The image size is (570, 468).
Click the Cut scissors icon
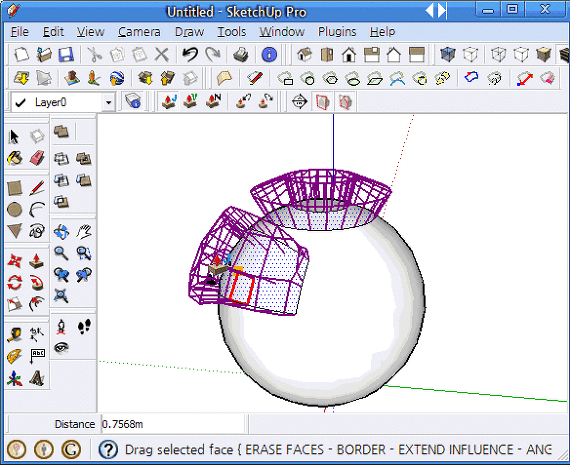[x=95, y=55]
